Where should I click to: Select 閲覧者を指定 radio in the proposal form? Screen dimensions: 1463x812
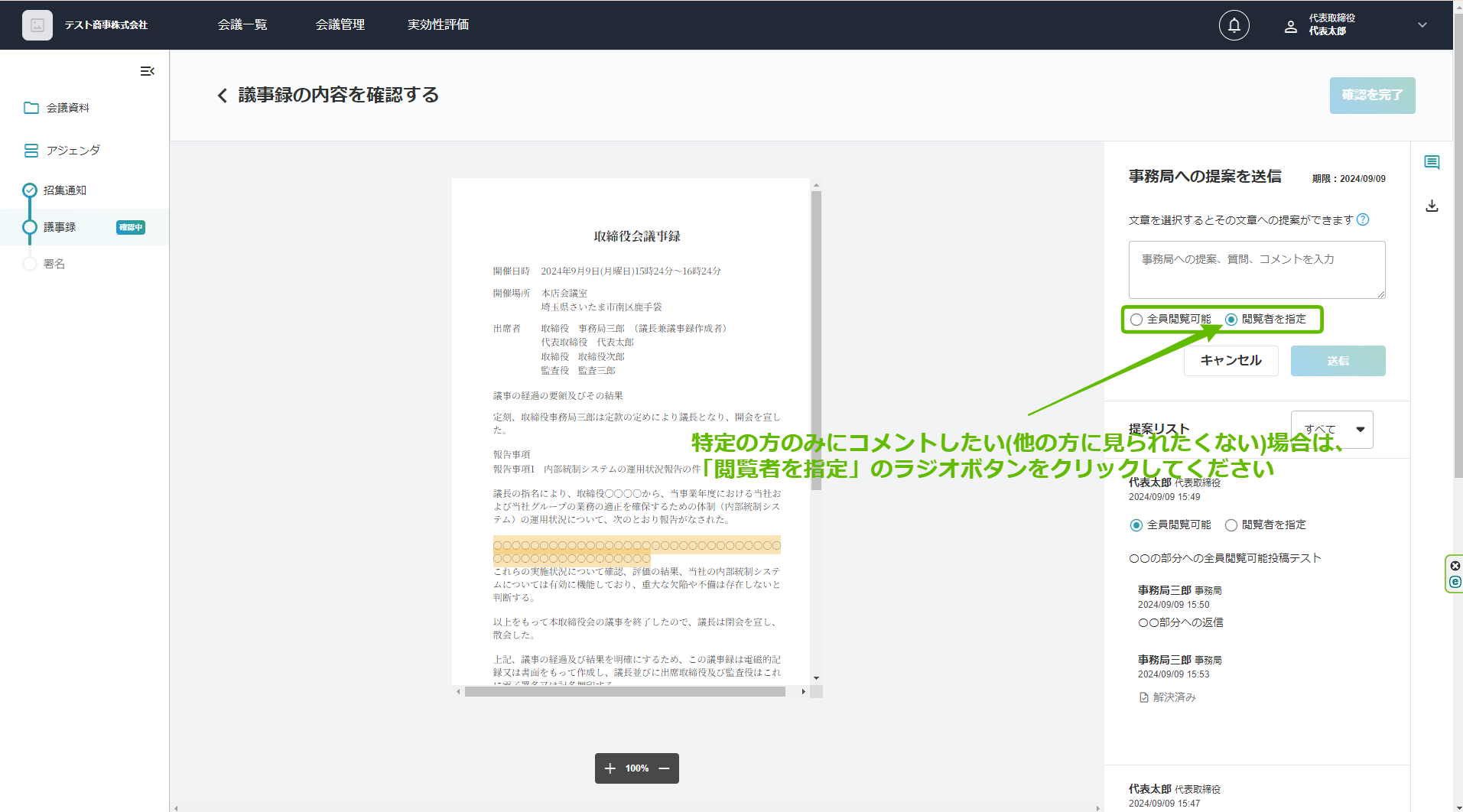coord(1231,320)
